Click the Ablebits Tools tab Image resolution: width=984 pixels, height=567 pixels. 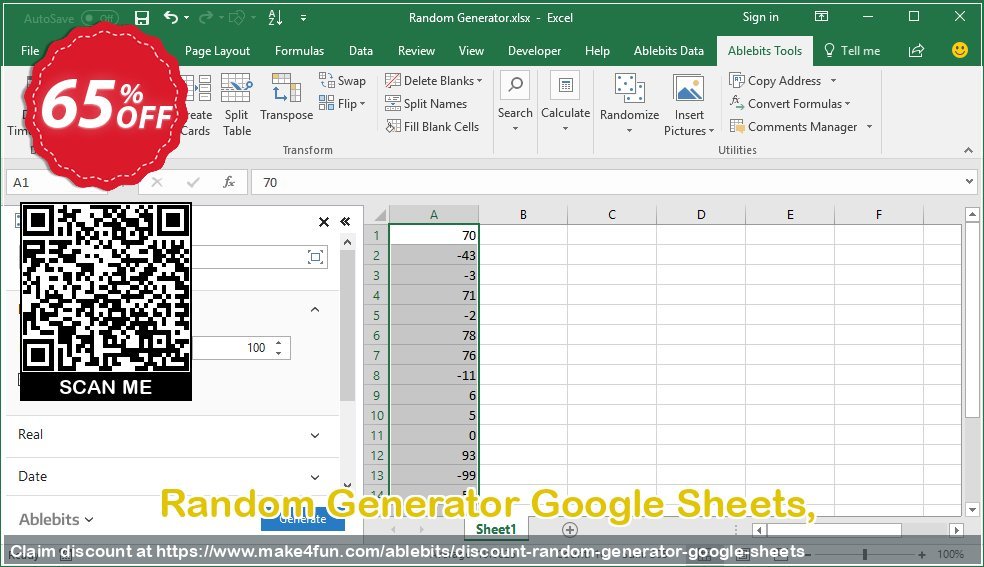[x=764, y=51]
